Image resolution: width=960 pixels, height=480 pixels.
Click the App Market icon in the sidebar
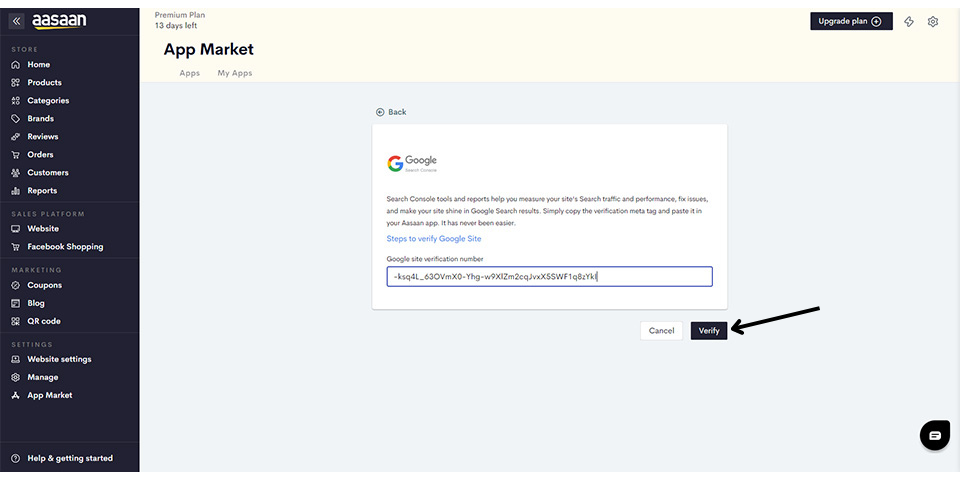[16, 396]
